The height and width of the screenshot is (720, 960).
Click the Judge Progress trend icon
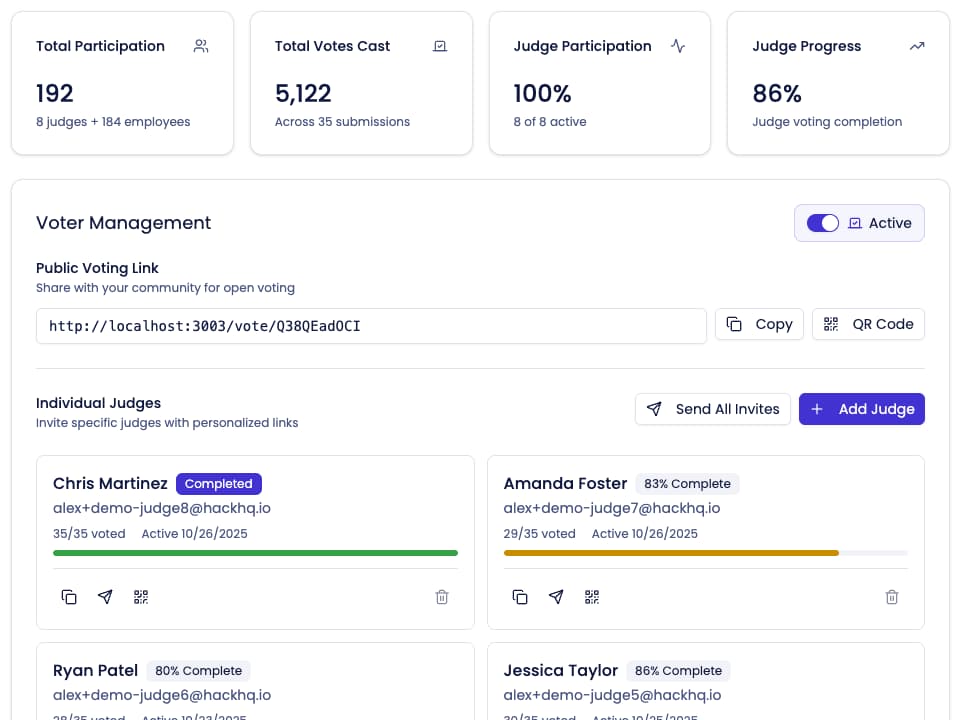[917, 46]
